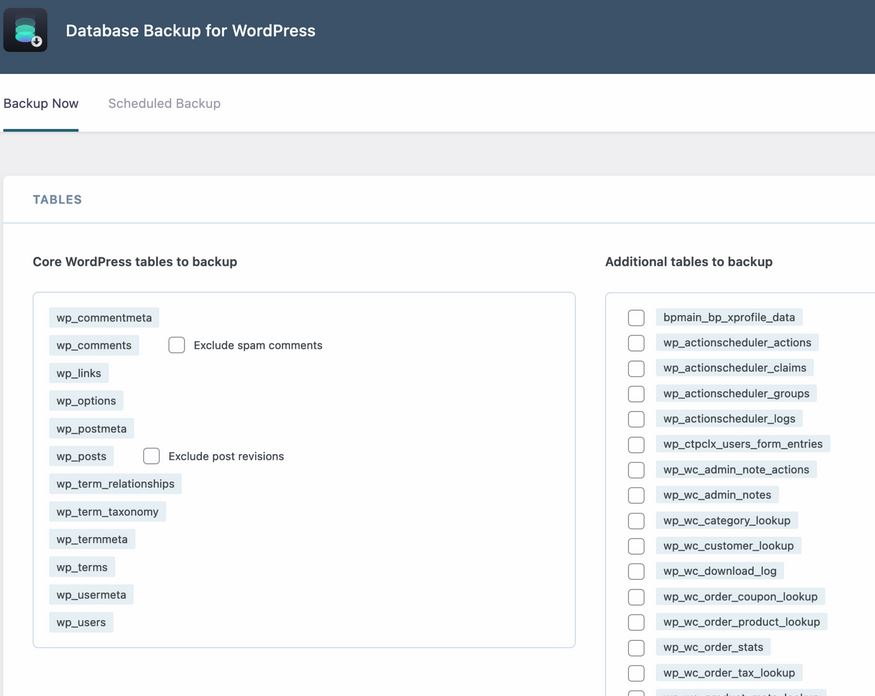Click the wp_comments table label
875x696 pixels.
(x=94, y=345)
